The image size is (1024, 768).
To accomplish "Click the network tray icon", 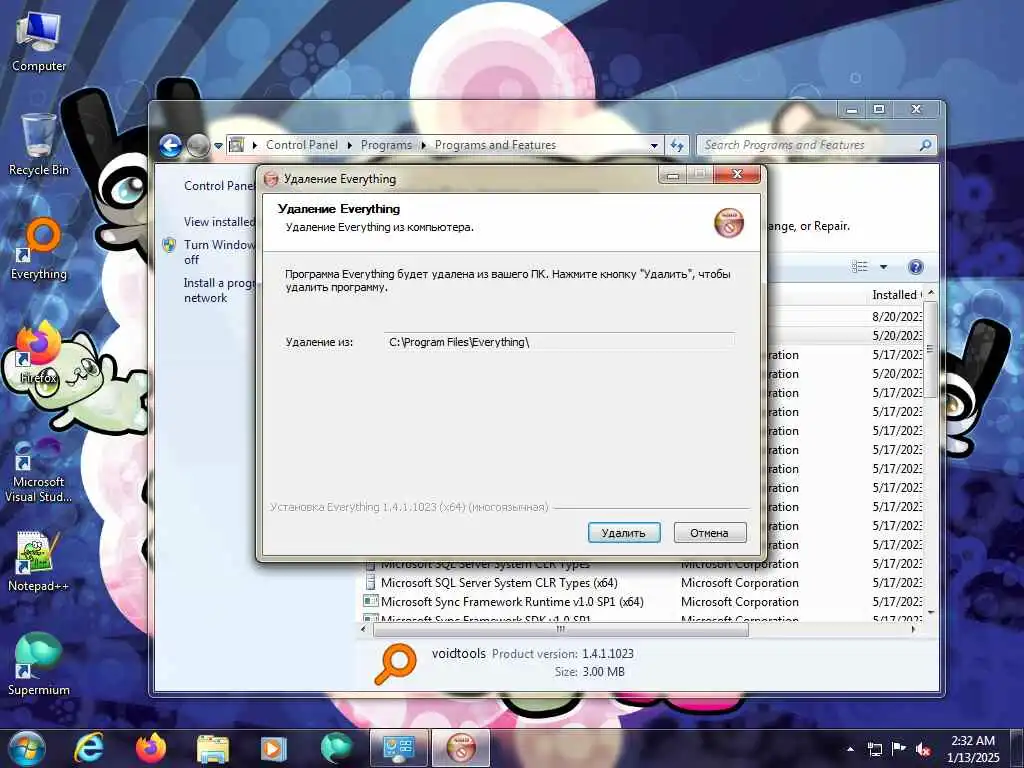I will tap(874, 749).
